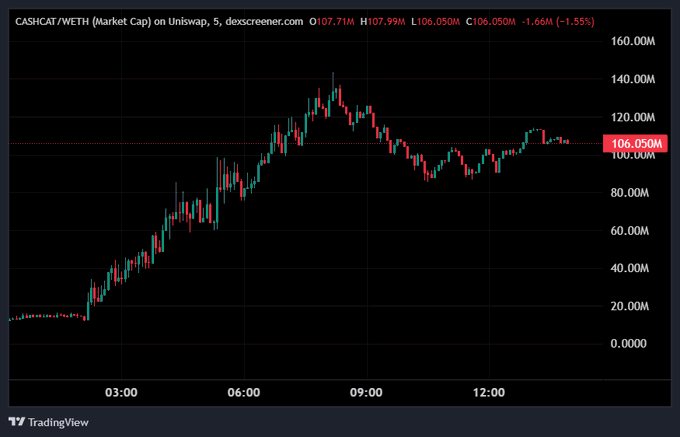
Task: Click the TradingView logo icon
Action: click(x=16, y=422)
